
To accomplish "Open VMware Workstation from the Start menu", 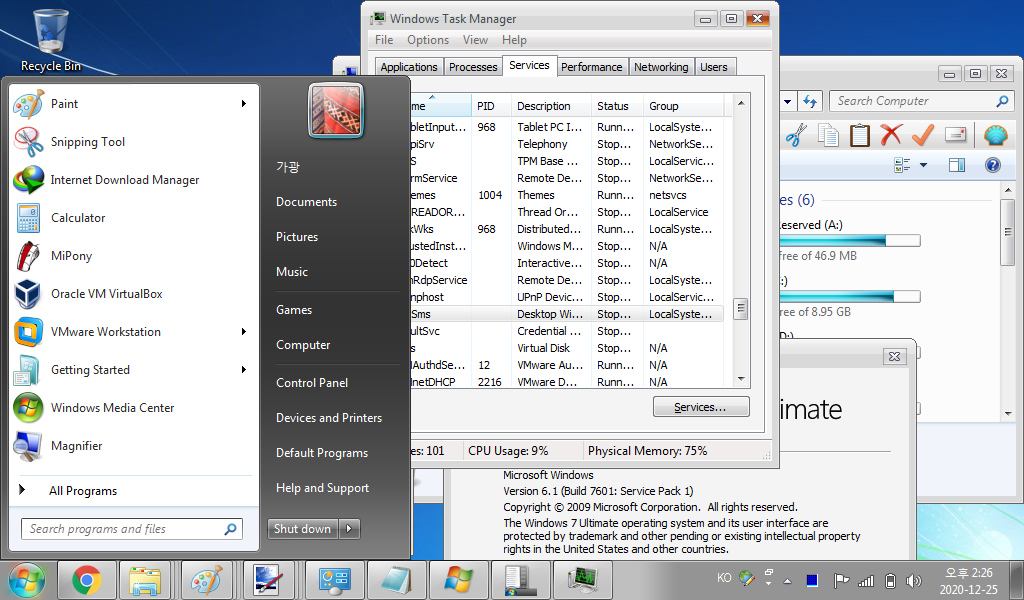I will tap(134, 332).
